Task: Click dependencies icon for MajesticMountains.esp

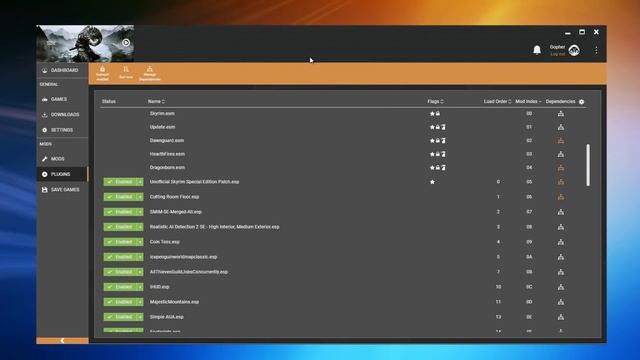Action: (x=561, y=302)
